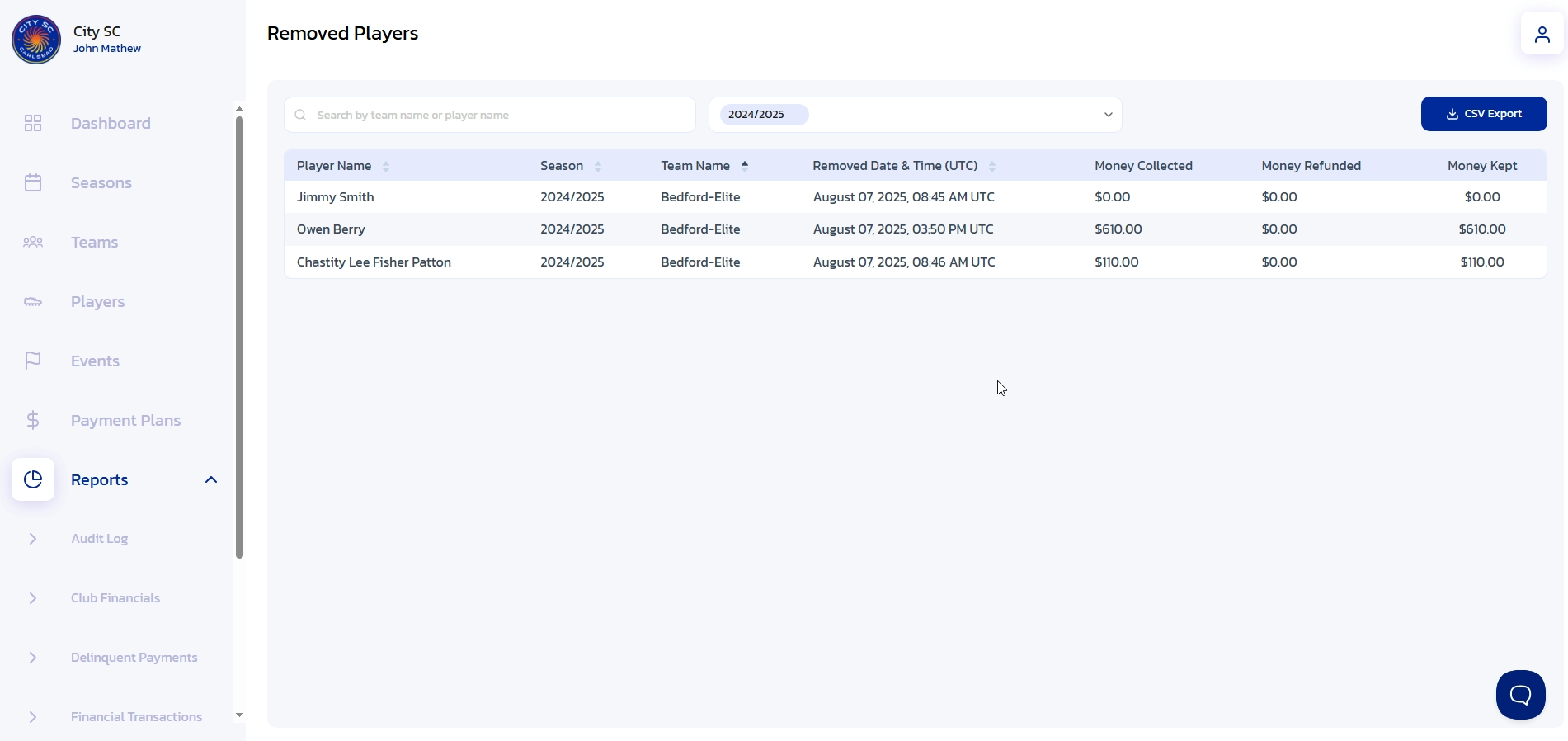Sort by Removed Date & Time arrows
The image size is (1568, 741).
(992, 166)
